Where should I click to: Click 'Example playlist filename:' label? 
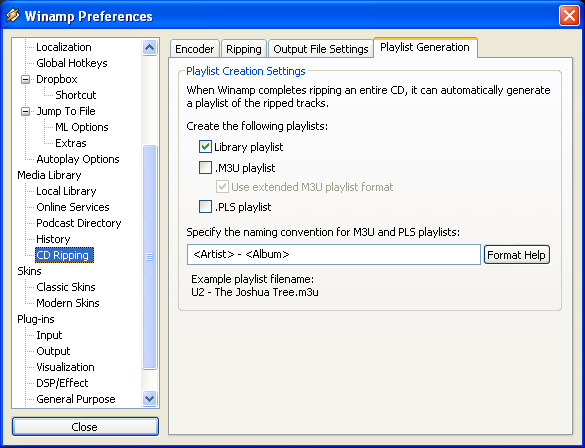coord(253,279)
